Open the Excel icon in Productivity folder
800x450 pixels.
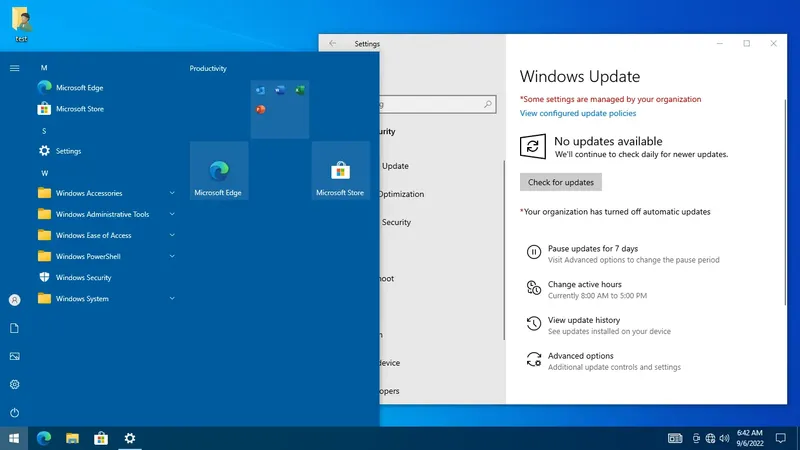[x=300, y=90]
